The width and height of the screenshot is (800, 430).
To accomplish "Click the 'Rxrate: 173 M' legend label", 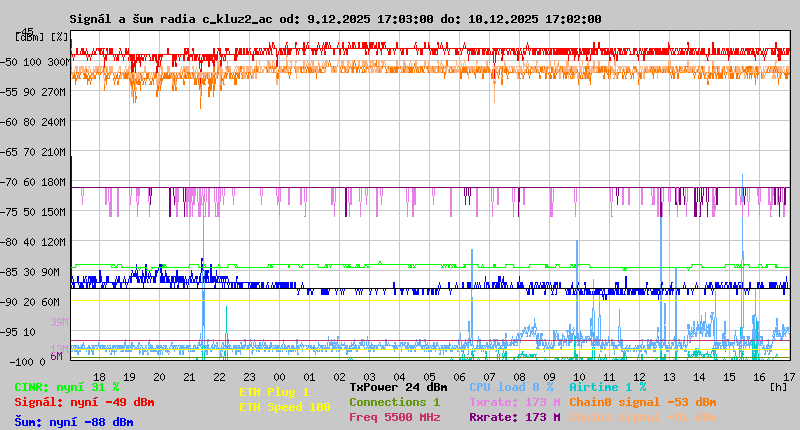I will click(515, 417).
